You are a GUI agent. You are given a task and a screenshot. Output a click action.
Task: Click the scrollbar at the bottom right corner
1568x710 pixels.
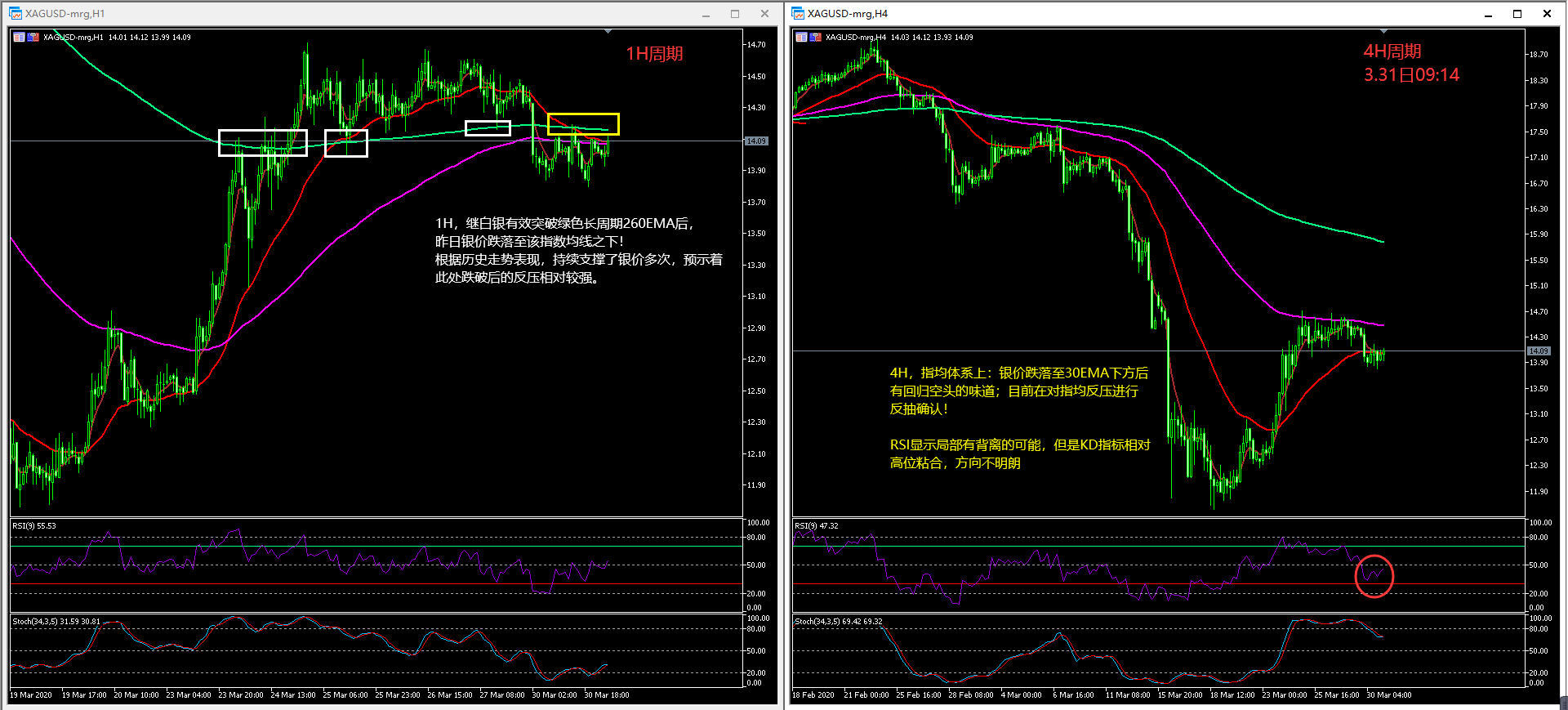[x=1563, y=703]
